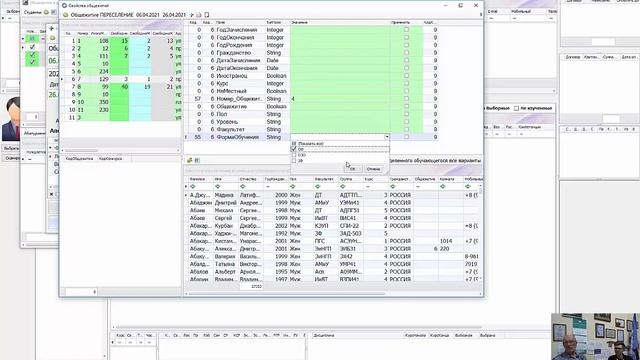Enable the Применить checkbox for the Курс row

pos(406,83)
